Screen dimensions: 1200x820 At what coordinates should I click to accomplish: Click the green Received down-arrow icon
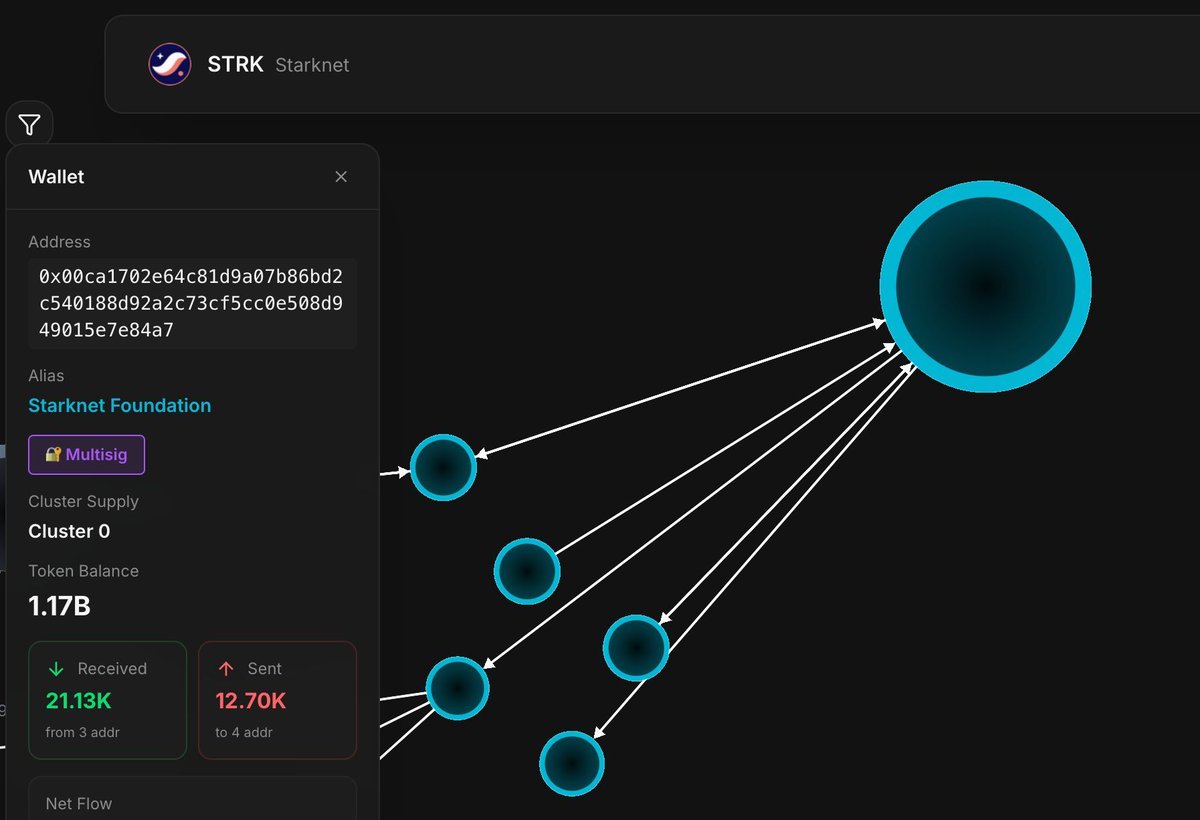tap(56, 669)
